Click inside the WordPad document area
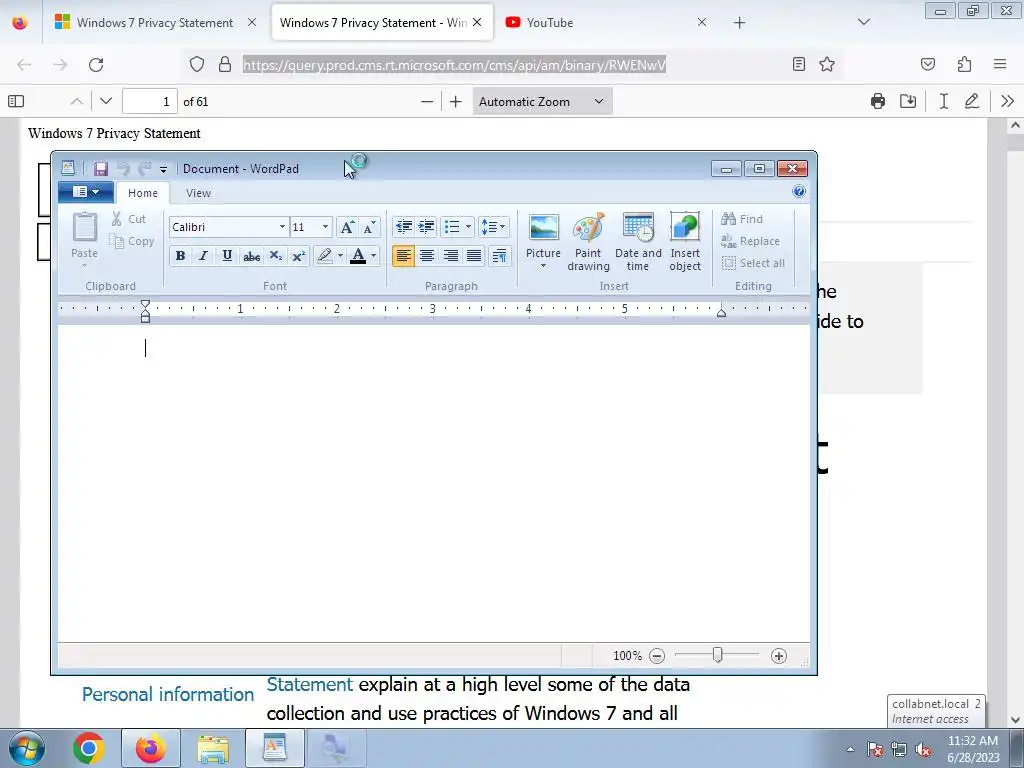Viewport: 1024px width, 768px height. click(x=434, y=483)
